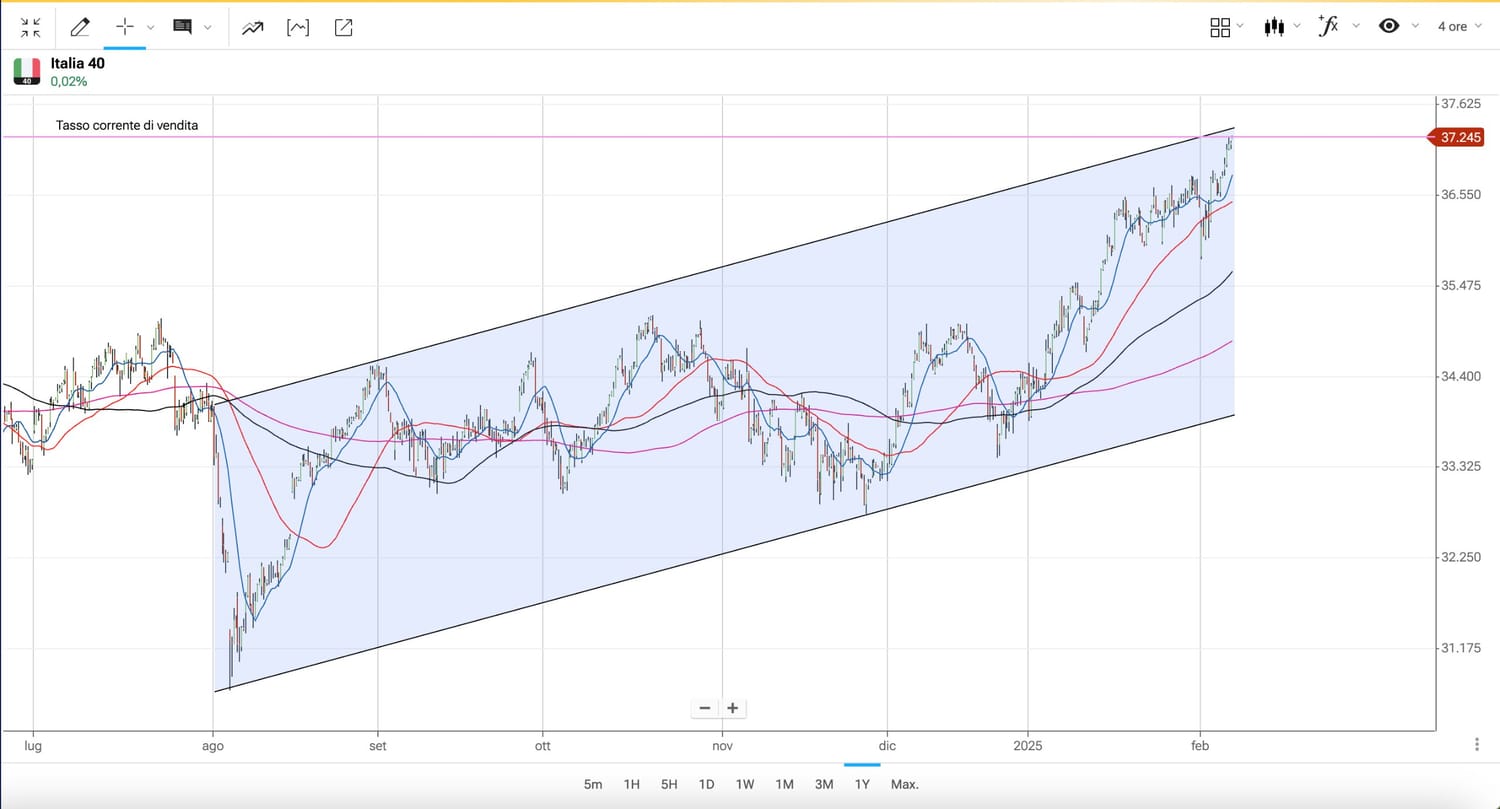This screenshot has height=809, width=1500.
Task: Toggle the eye visibility icon
Action: 1389,26
